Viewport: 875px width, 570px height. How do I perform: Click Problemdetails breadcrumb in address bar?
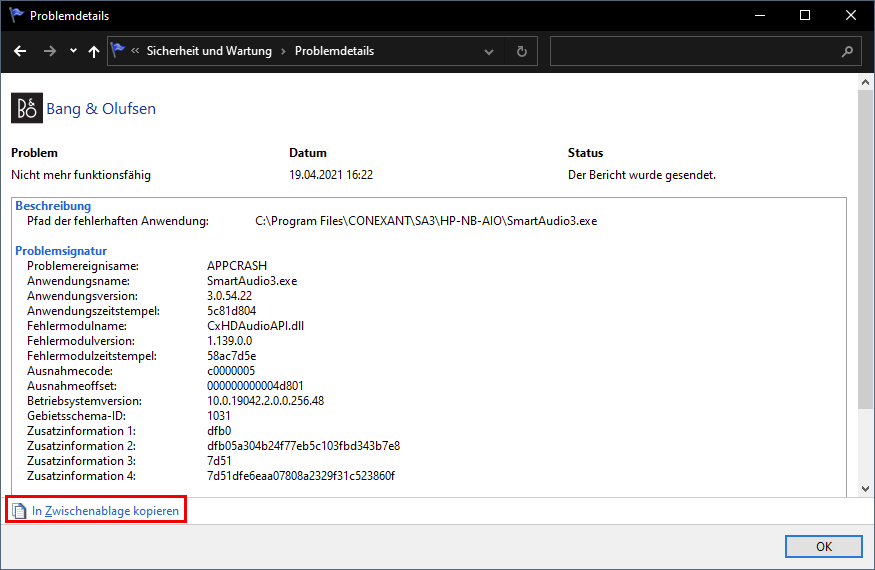[334, 51]
